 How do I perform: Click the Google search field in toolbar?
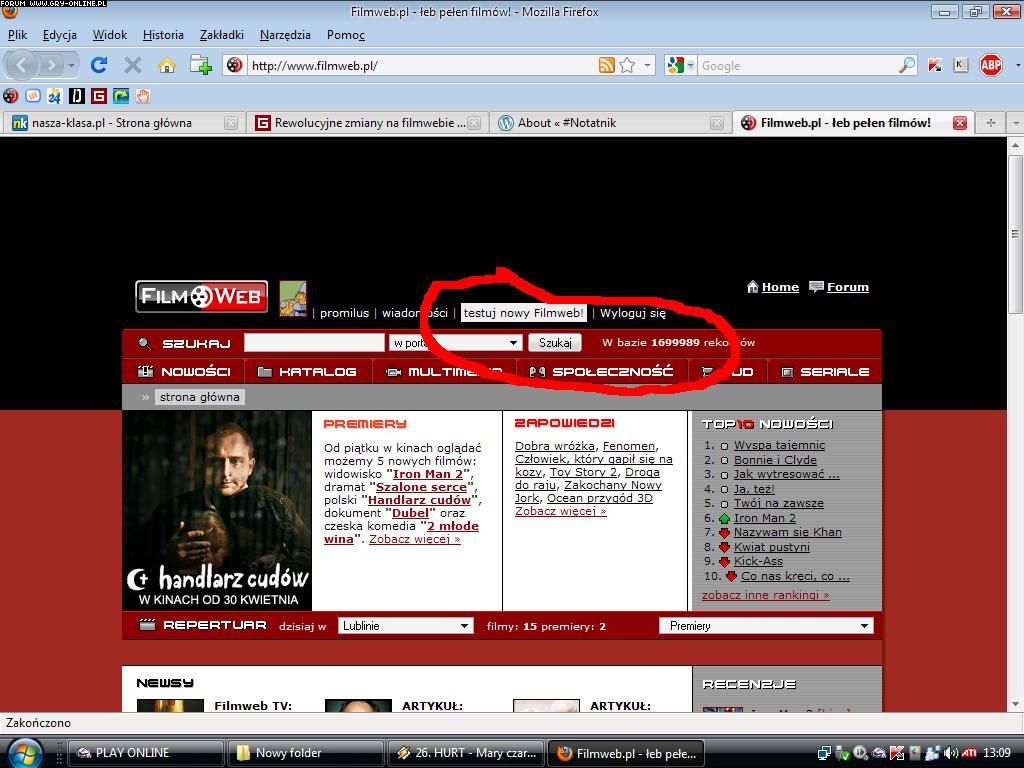(x=798, y=65)
